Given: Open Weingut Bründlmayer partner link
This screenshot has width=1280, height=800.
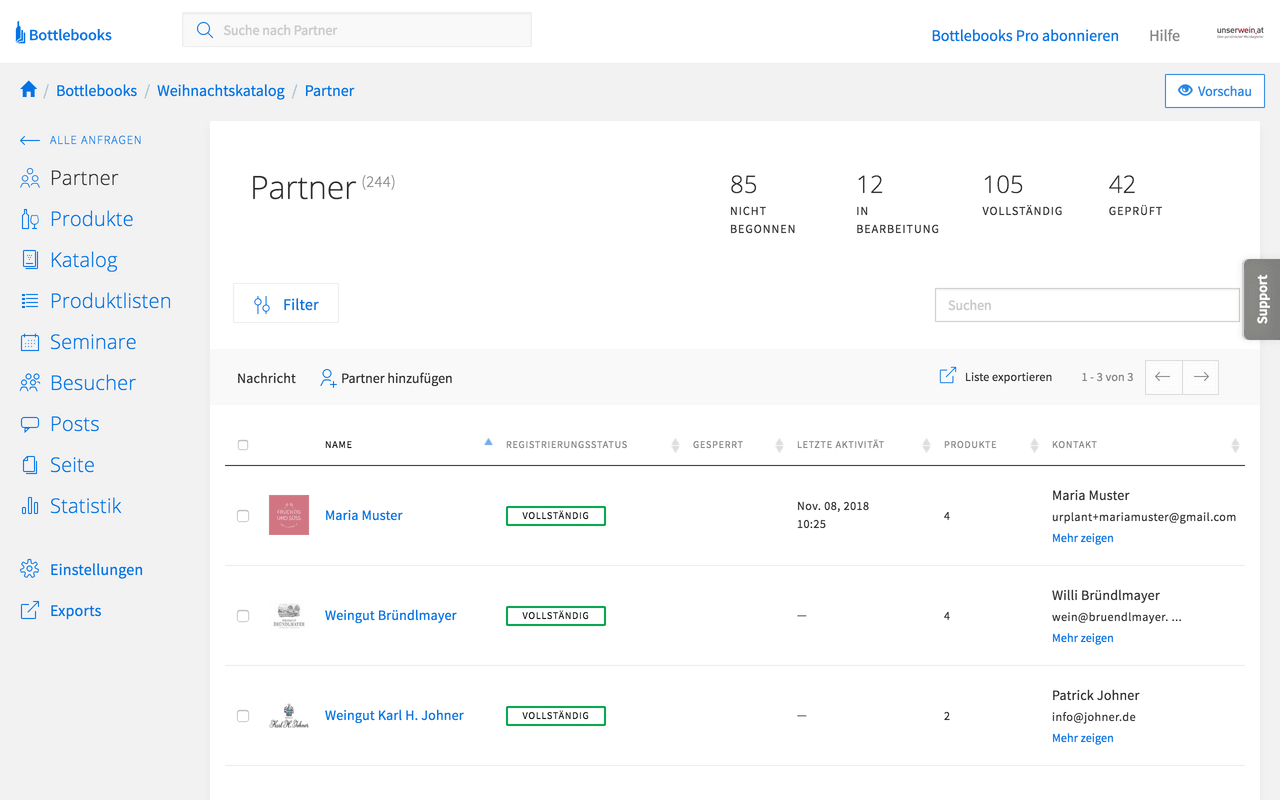Looking at the screenshot, I should tap(391, 615).
